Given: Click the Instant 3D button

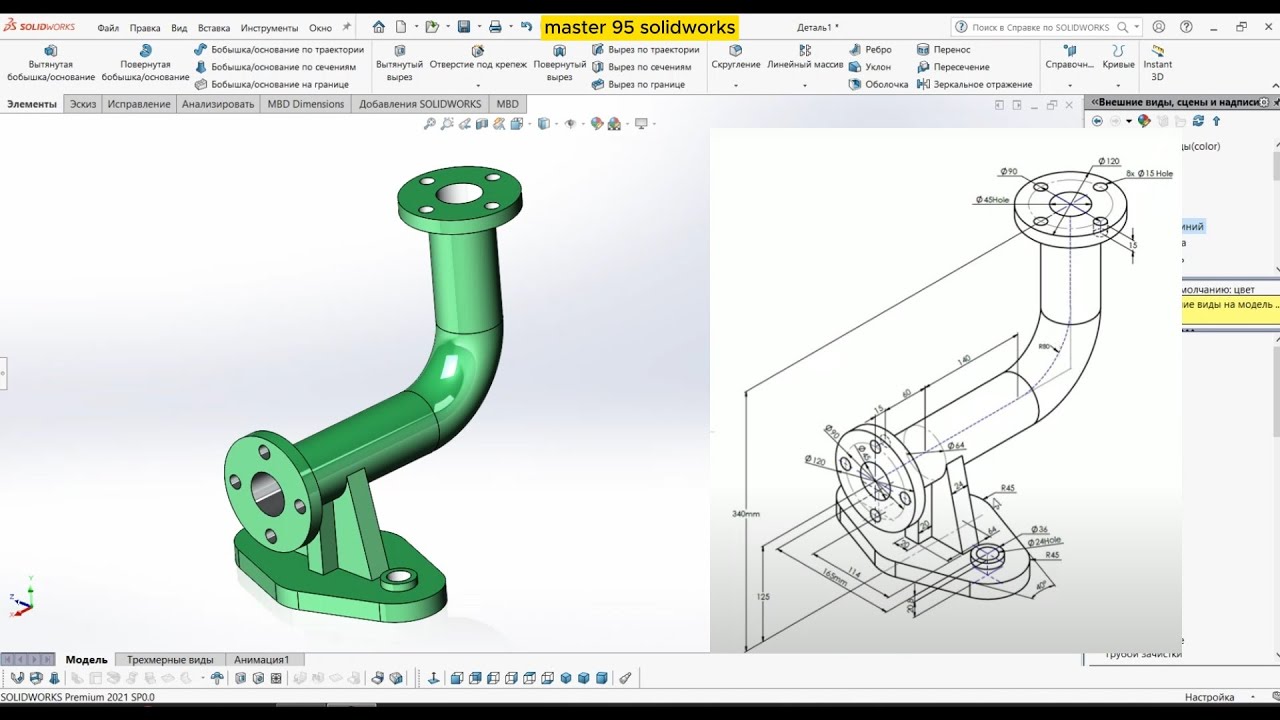Looking at the screenshot, I should click(1157, 62).
